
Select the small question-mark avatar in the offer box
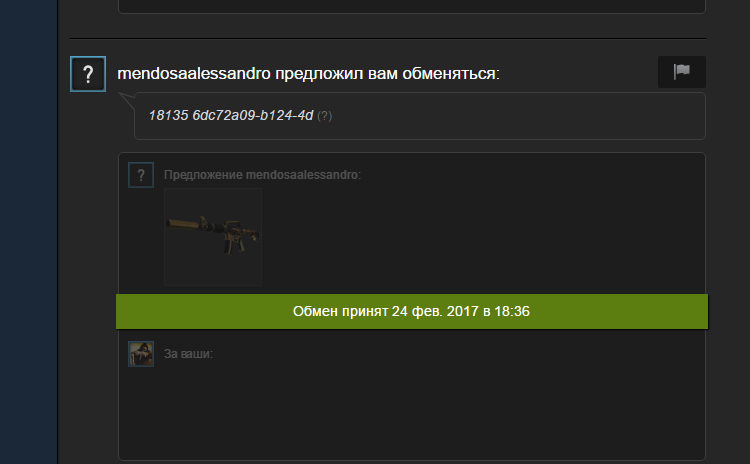(x=141, y=175)
